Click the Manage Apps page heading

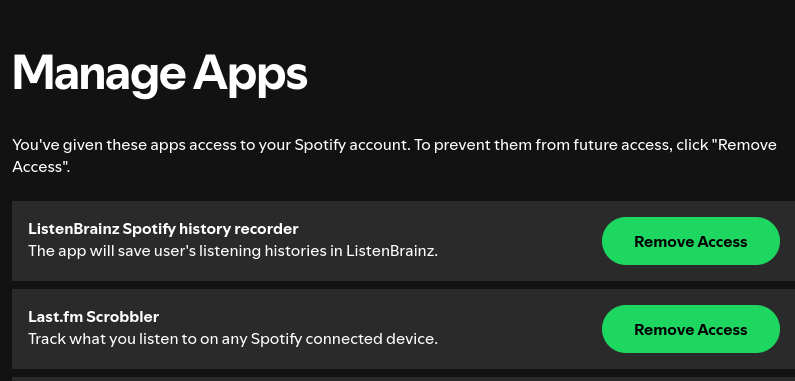click(160, 74)
